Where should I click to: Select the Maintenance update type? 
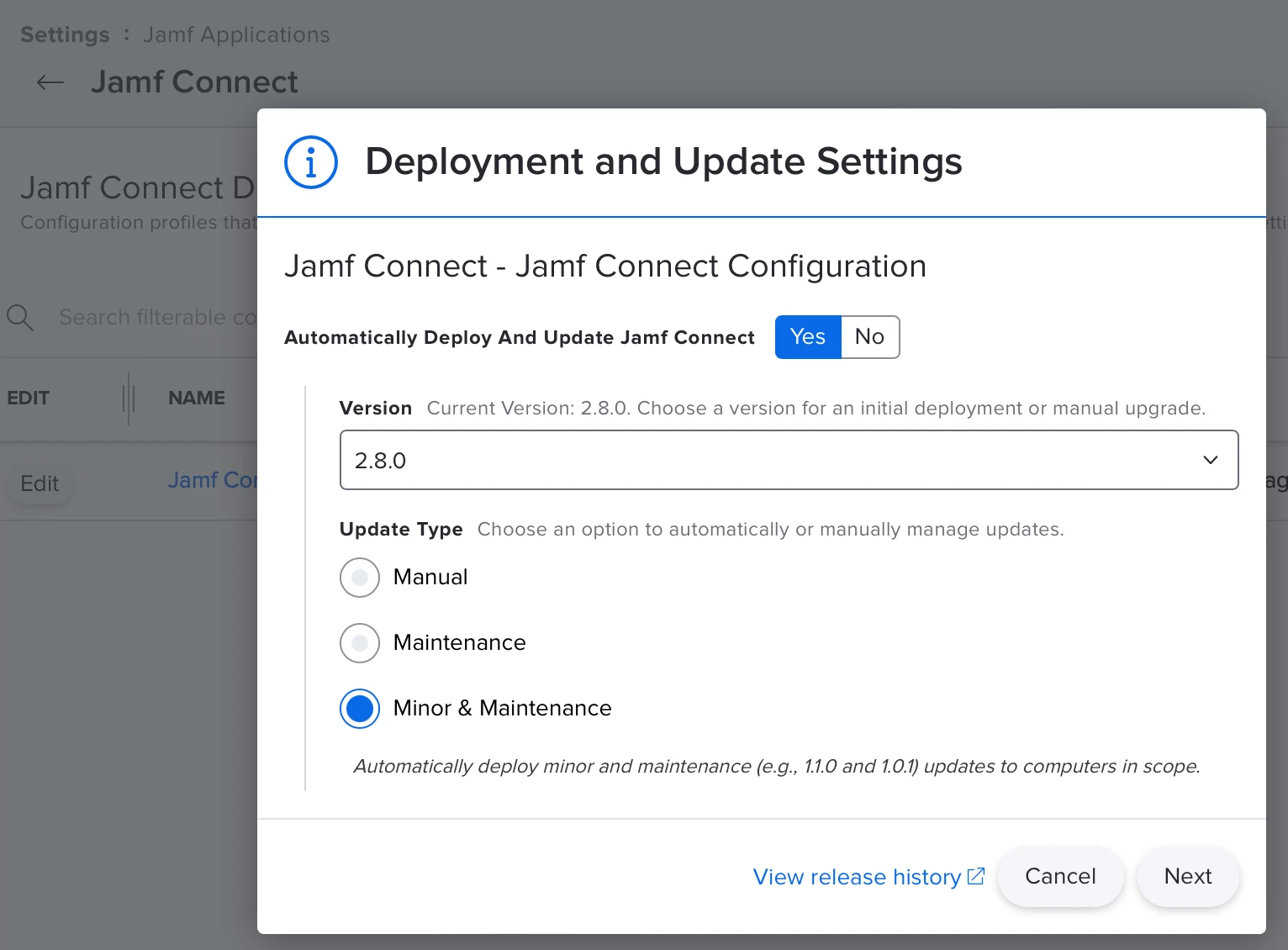(x=360, y=643)
